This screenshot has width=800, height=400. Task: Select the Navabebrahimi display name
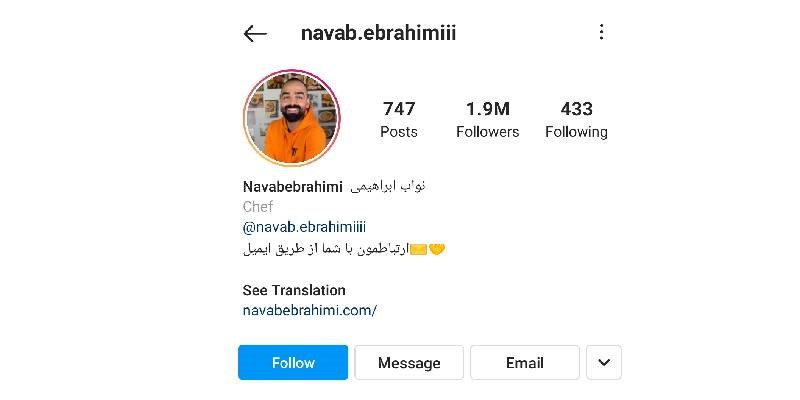293,187
